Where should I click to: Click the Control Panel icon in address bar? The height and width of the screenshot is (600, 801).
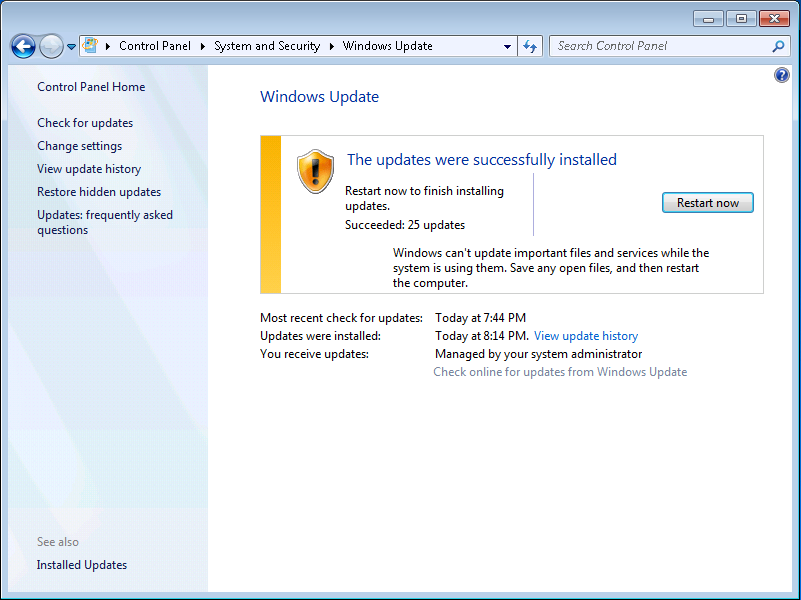click(90, 46)
